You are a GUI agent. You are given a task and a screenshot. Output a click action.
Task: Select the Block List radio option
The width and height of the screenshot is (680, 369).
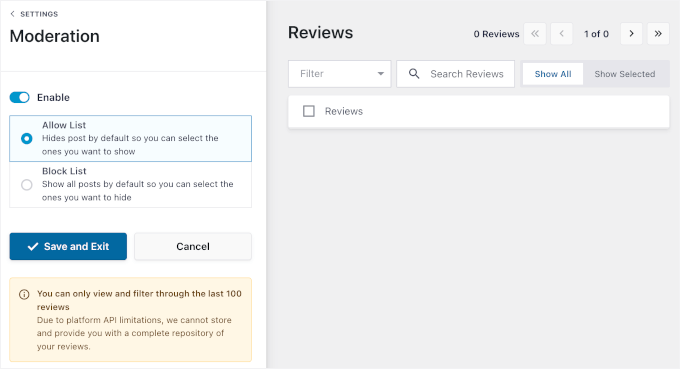[x=26, y=185]
